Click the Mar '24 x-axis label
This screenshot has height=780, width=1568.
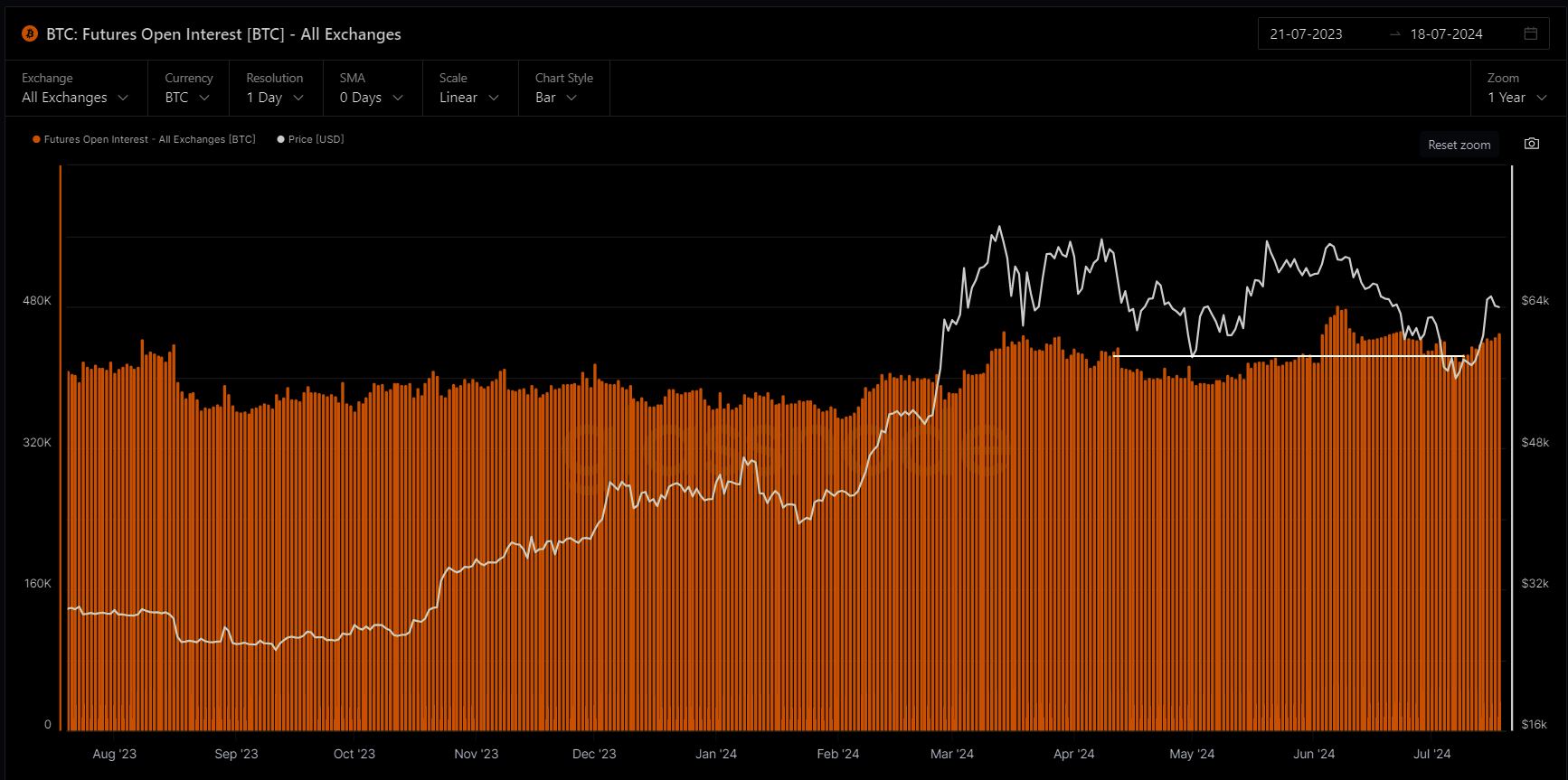click(x=952, y=754)
